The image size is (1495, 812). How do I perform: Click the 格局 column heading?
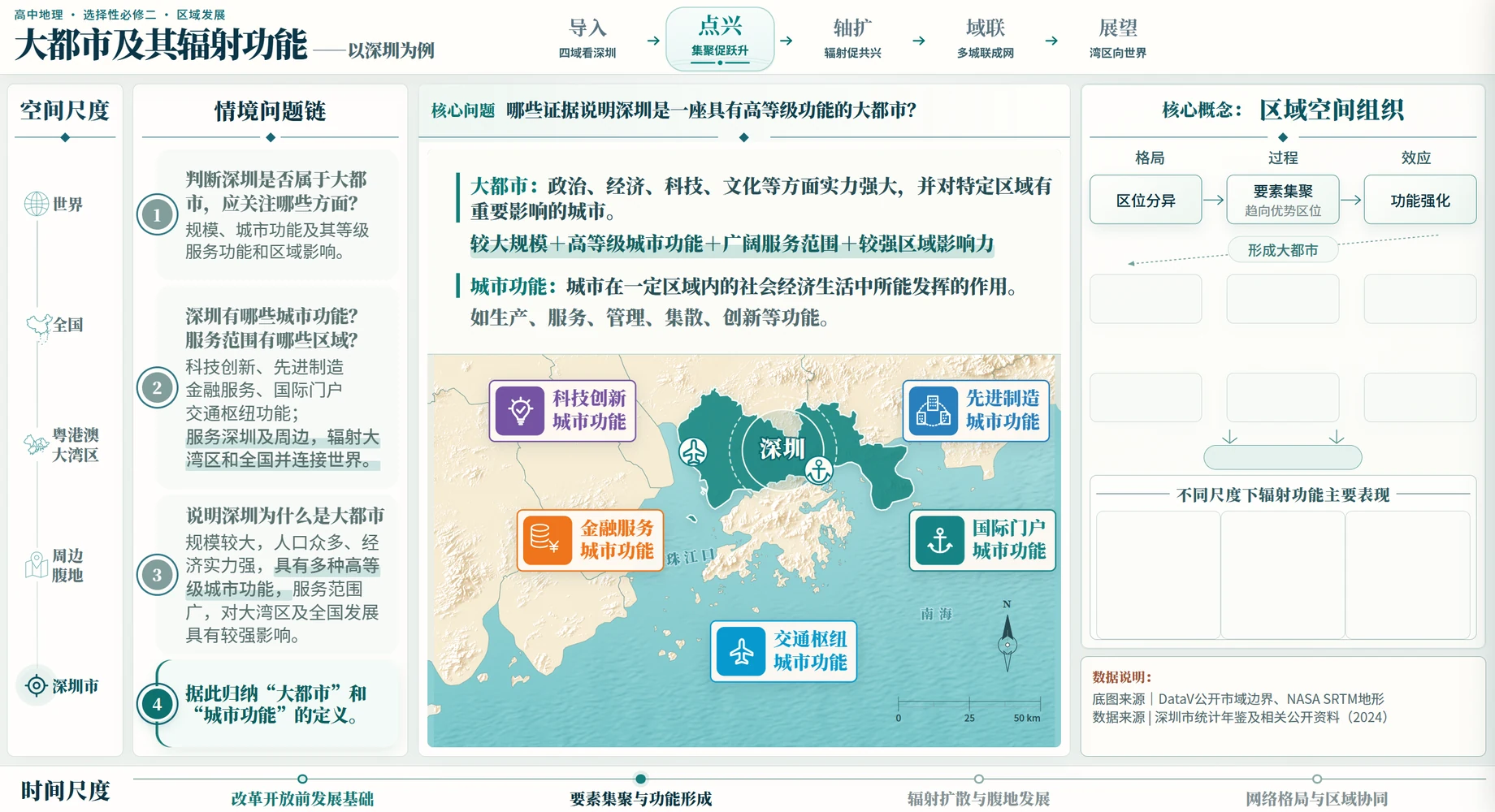[1150, 158]
